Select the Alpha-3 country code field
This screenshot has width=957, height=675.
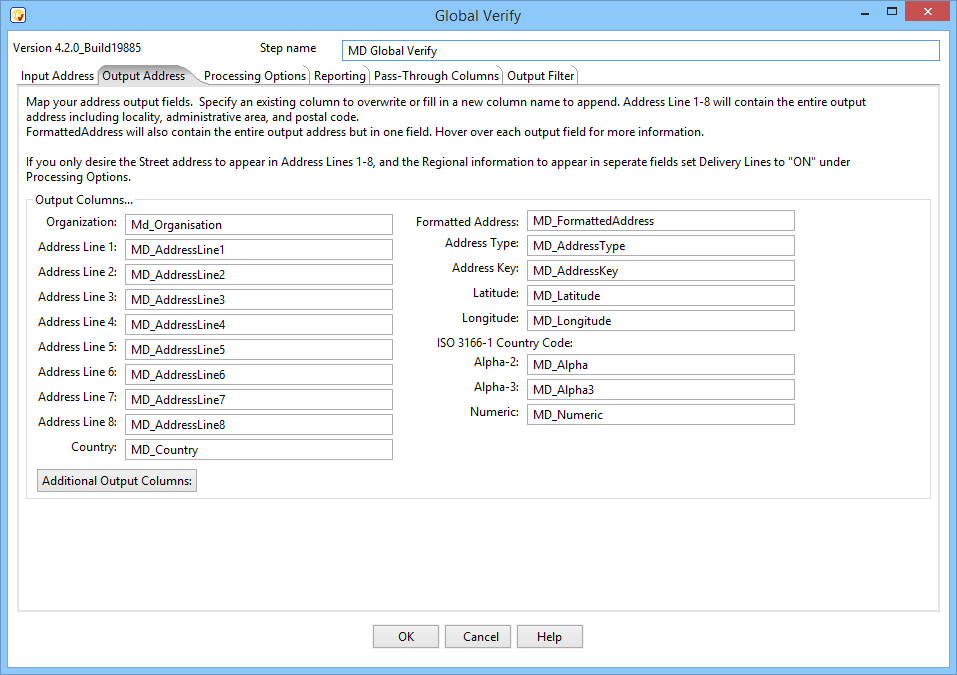pos(660,390)
